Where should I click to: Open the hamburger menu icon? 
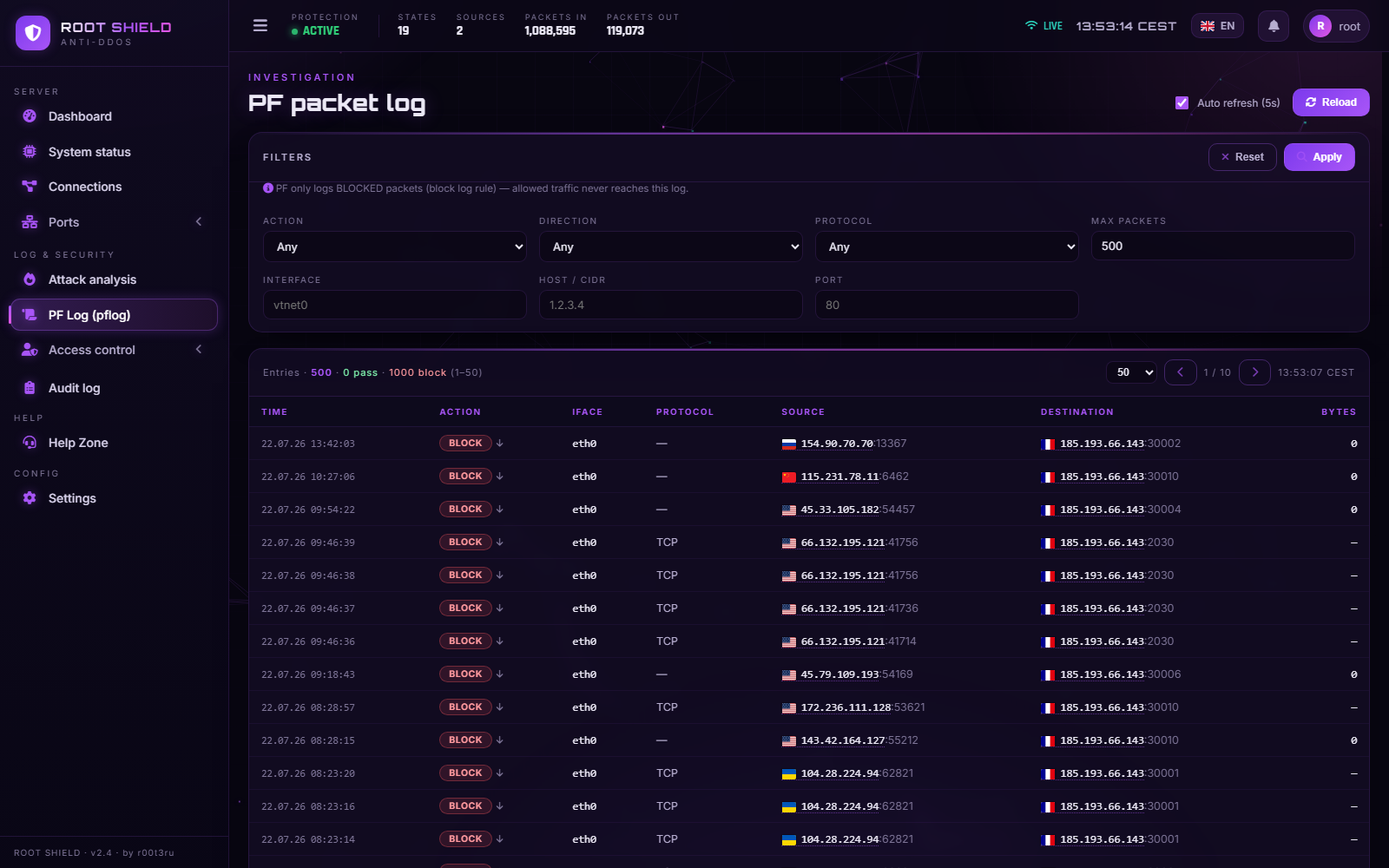pos(260,26)
